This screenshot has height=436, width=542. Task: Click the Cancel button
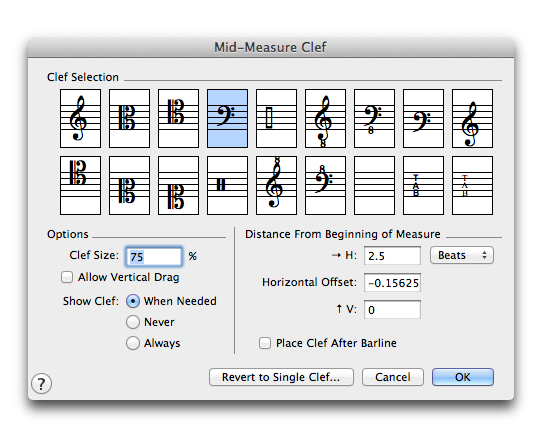tap(393, 377)
